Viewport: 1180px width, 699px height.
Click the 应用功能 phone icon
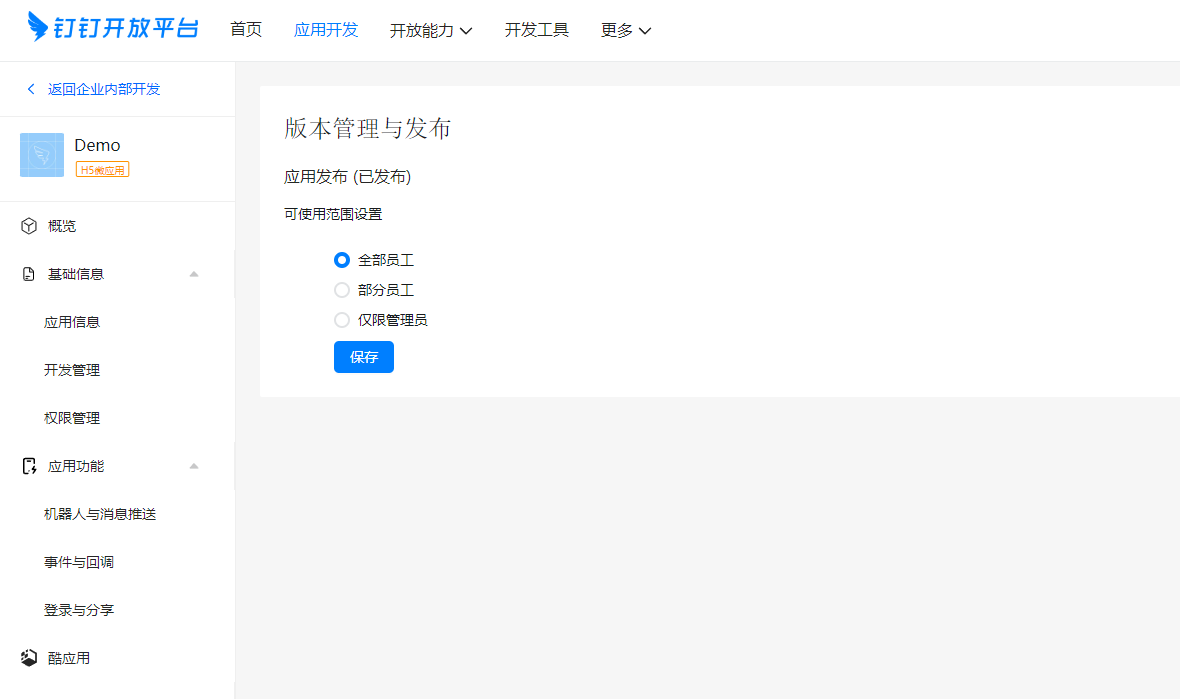click(27, 465)
